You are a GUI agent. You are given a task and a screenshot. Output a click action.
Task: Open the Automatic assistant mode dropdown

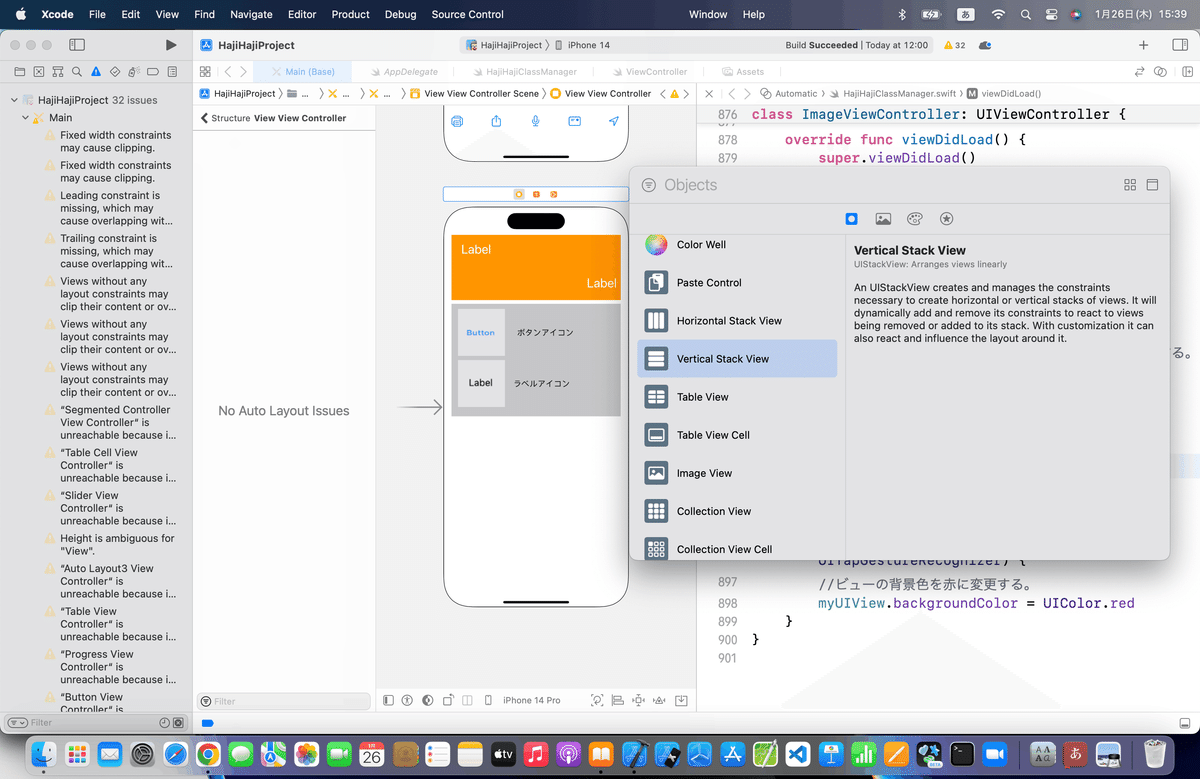789,93
